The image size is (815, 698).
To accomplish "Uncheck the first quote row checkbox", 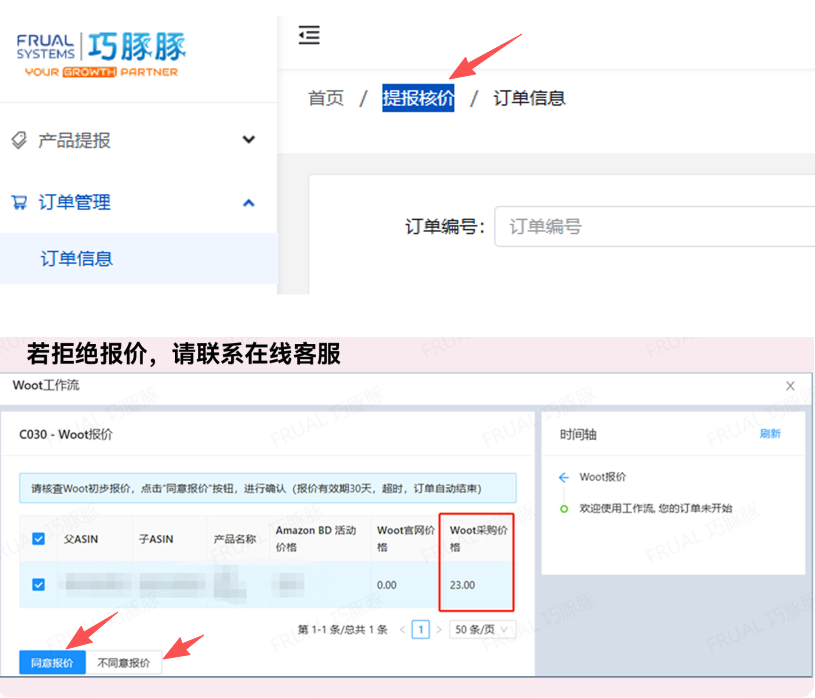I will click(x=38, y=584).
